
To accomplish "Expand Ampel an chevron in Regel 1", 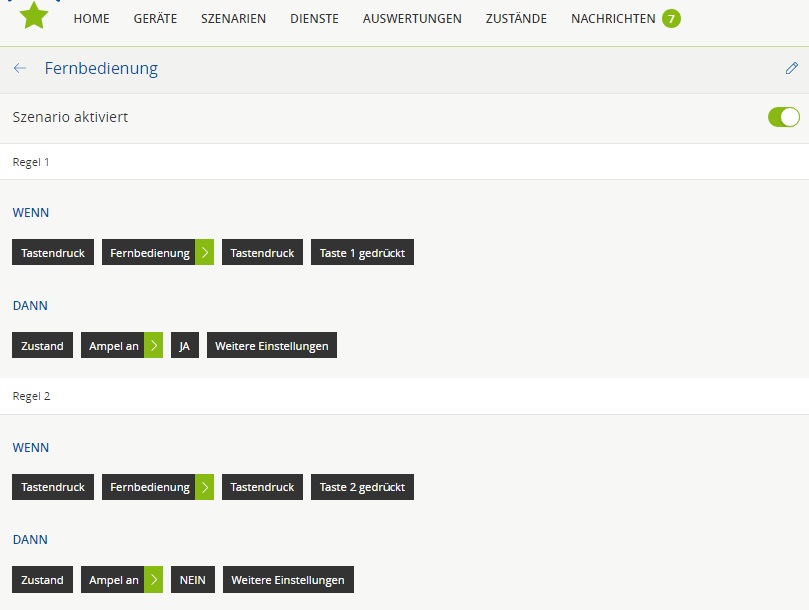I will 153,346.
